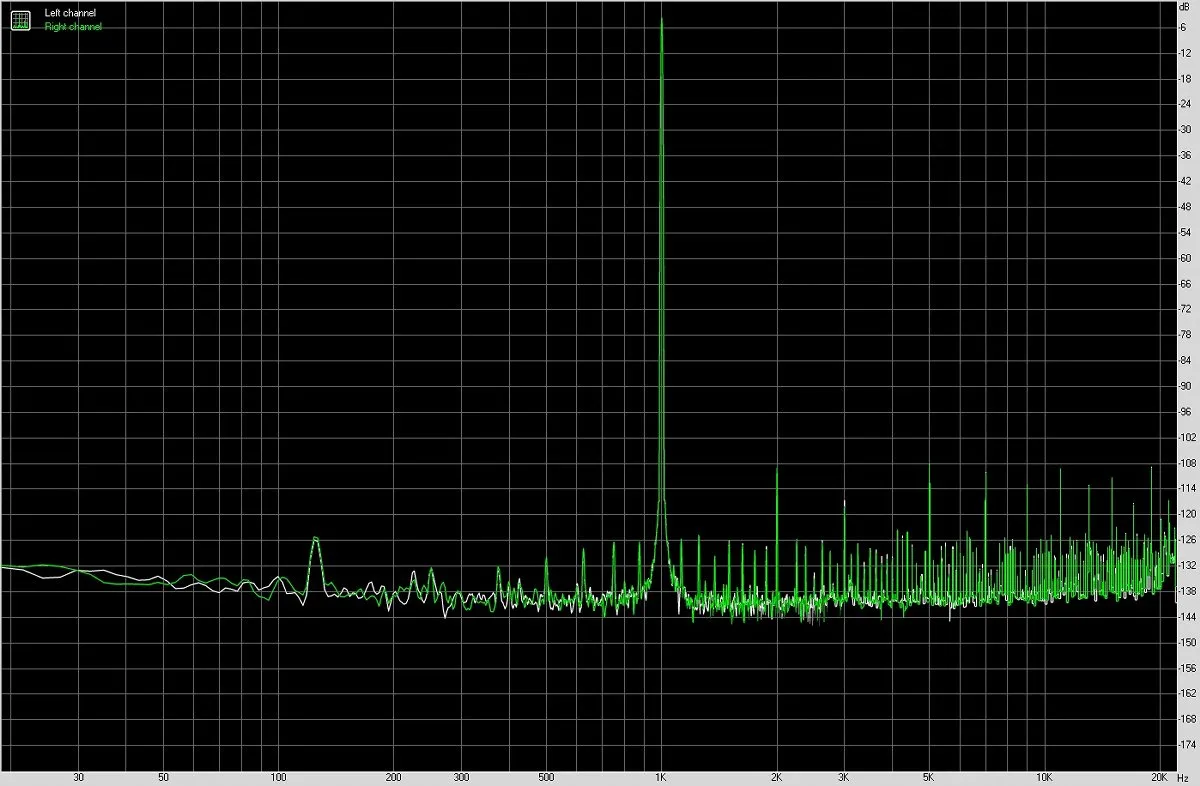Click the "-174" dB axis value
Viewport: 1200px width, 786px height.
[x=1187, y=746]
